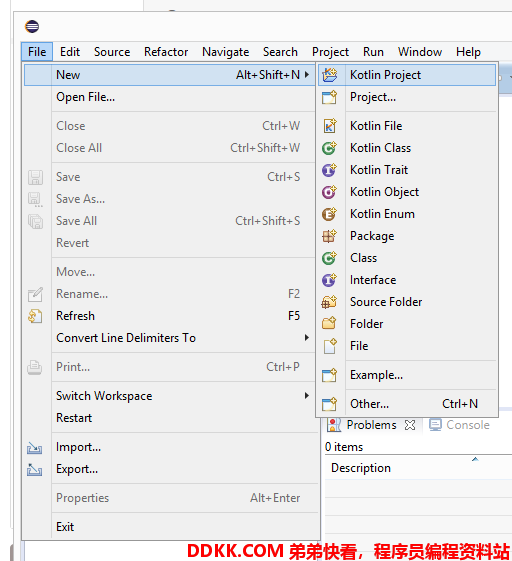Viewport: 512px width, 561px height.
Task: Choose Restart from File menu
Action: pos(74,418)
